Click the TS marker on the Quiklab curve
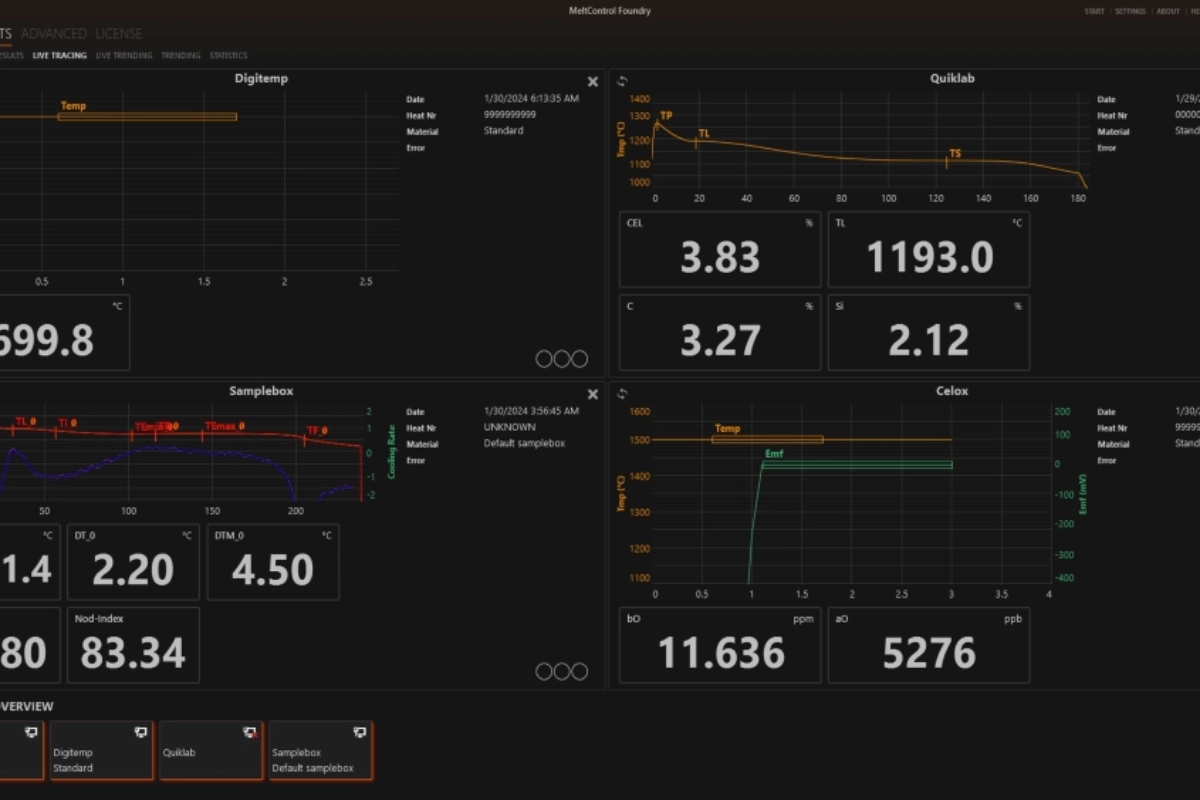The width and height of the screenshot is (1200, 800). point(954,154)
